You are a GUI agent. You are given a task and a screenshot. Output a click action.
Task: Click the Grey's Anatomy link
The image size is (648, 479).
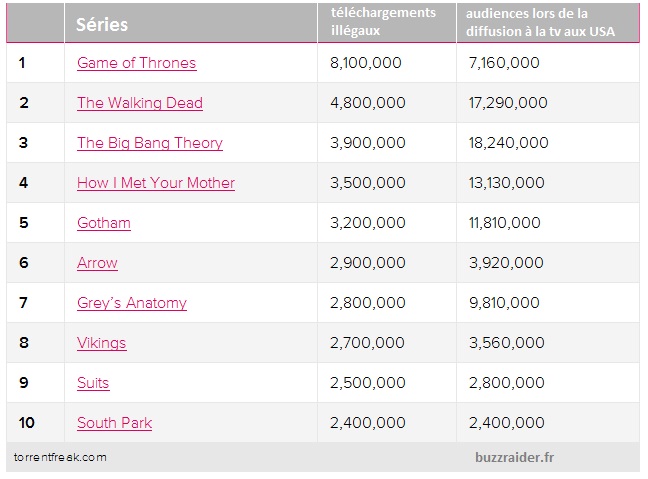click(x=131, y=303)
